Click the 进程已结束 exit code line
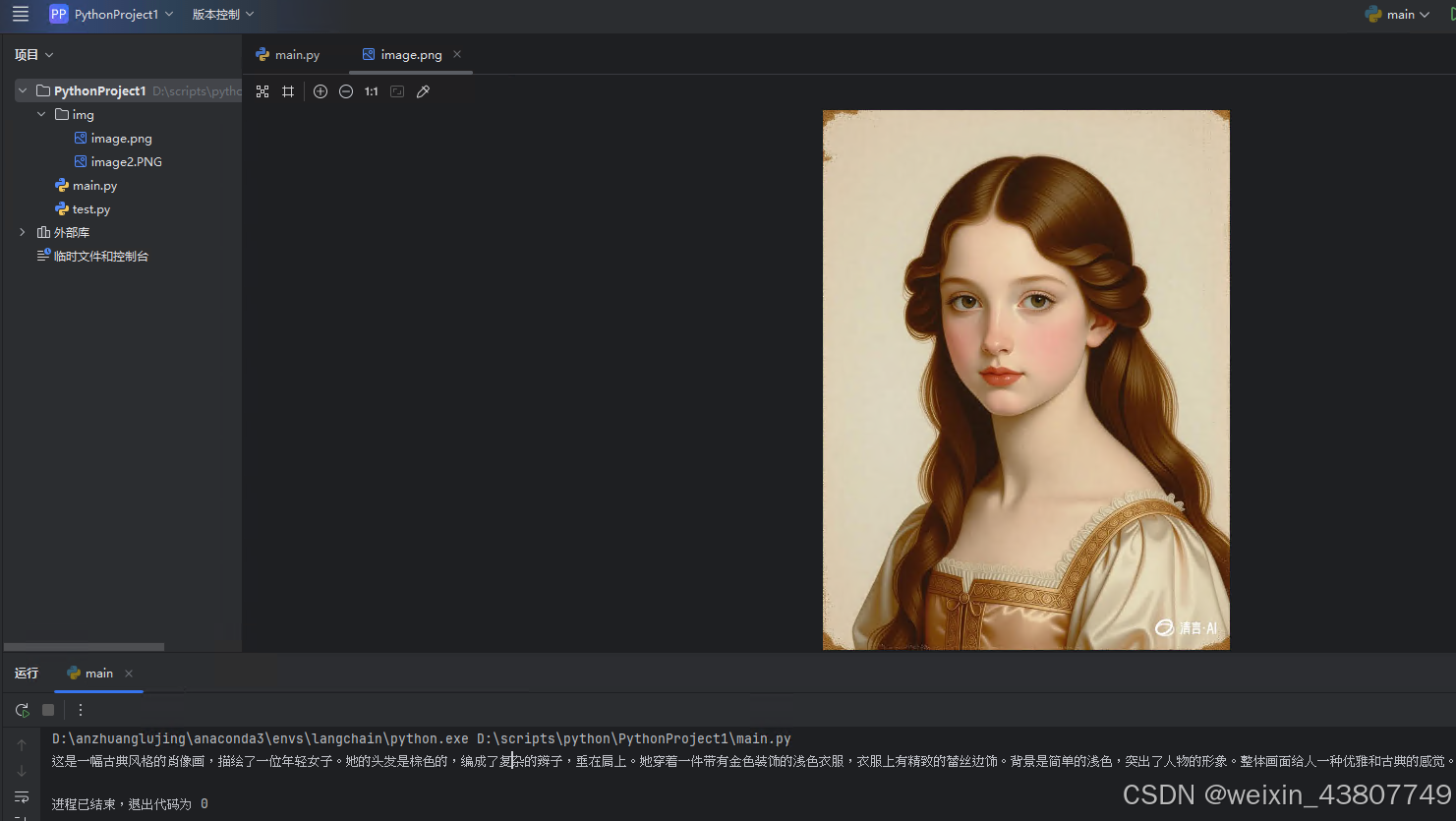 tap(130, 804)
